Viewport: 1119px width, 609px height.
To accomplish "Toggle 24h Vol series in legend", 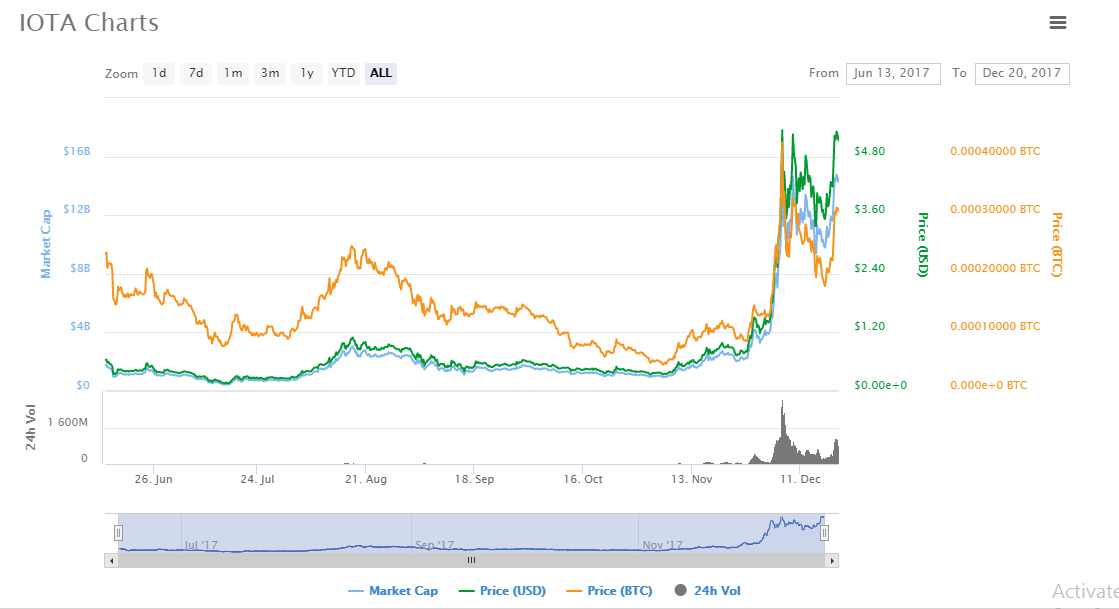I will [708, 590].
